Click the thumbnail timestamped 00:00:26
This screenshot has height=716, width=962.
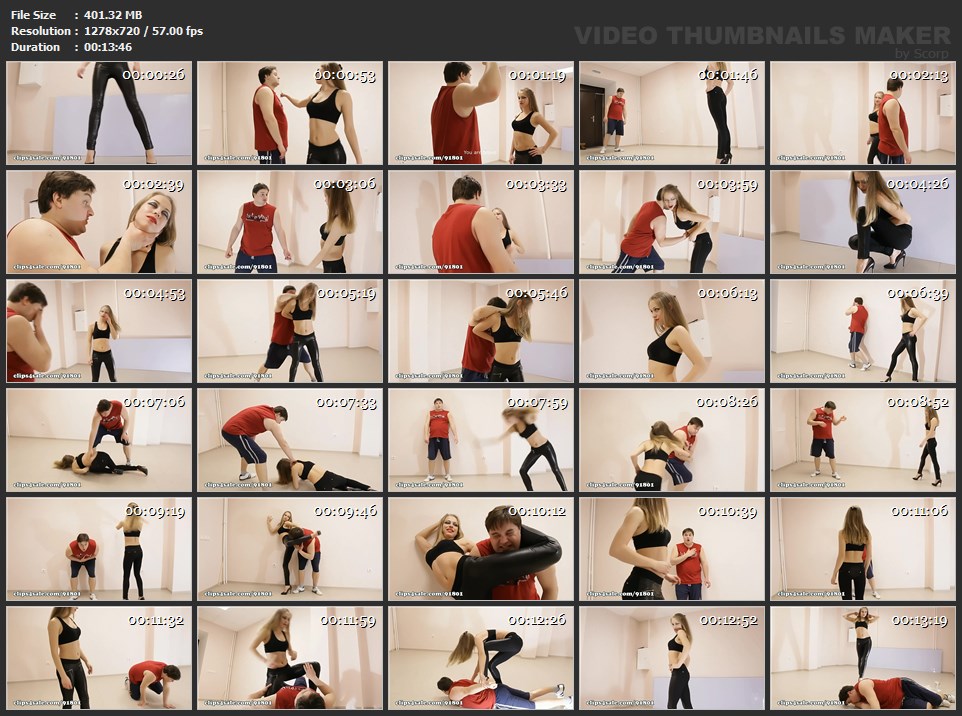coord(99,113)
